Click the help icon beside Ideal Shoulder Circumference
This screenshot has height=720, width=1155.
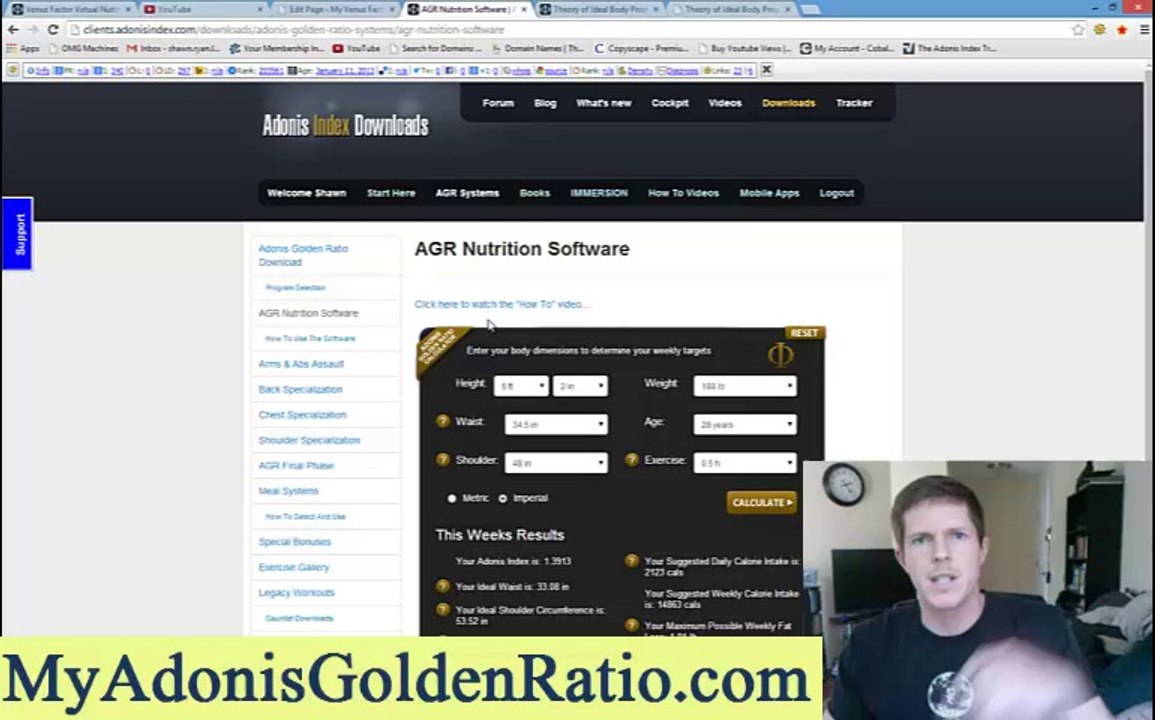click(442, 610)
